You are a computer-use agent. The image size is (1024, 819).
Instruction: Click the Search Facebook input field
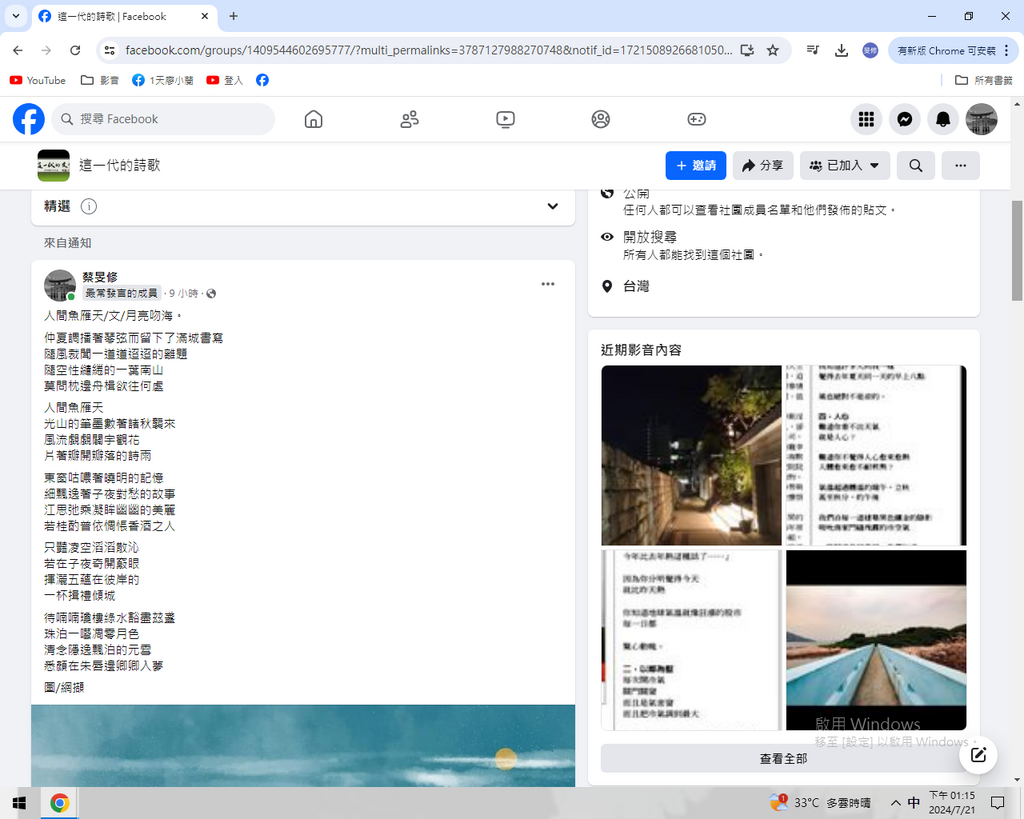pyautogui.click(x=165, y=119)
